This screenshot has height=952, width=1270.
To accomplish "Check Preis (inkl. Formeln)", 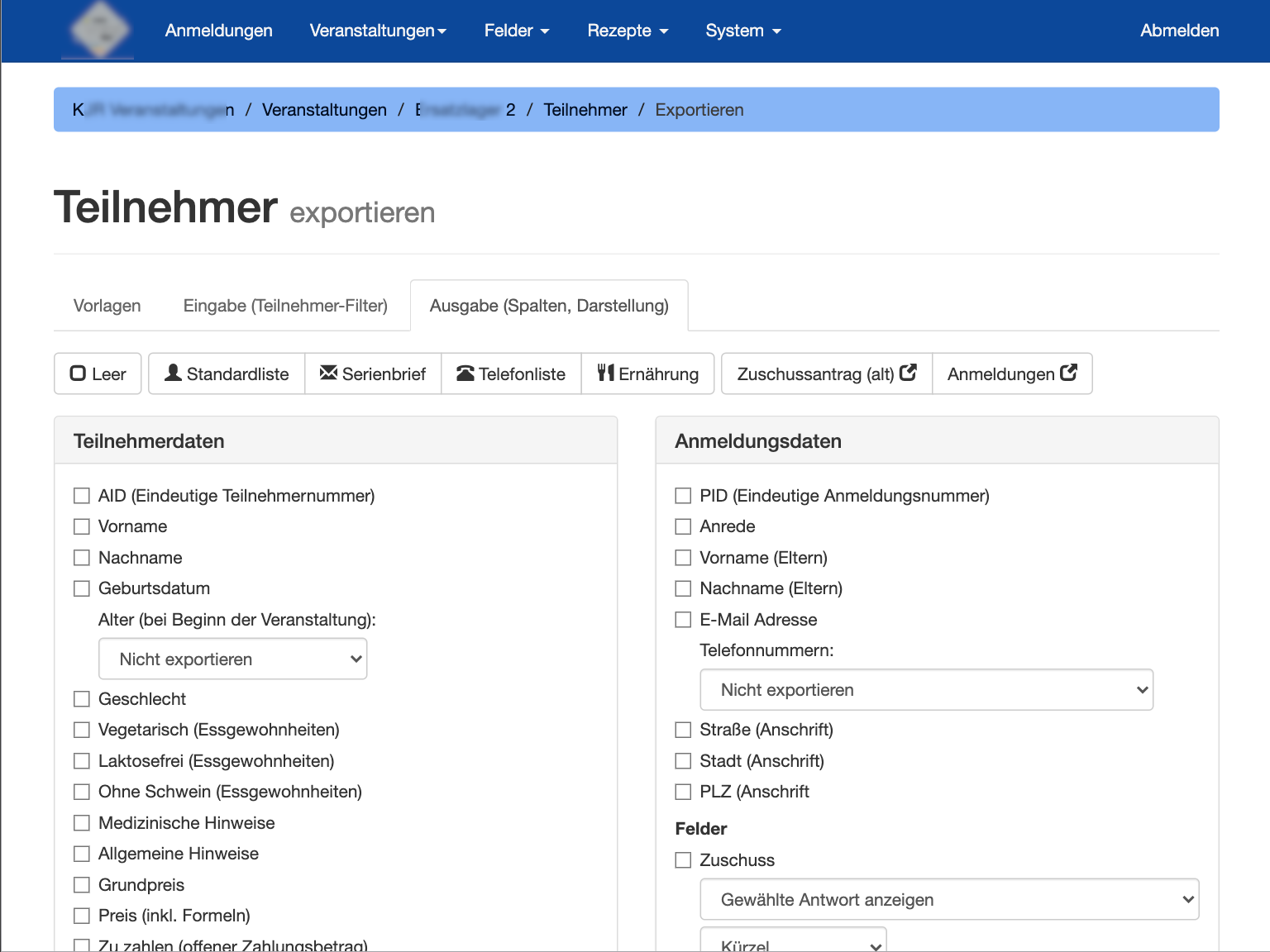I will point(82,916).
